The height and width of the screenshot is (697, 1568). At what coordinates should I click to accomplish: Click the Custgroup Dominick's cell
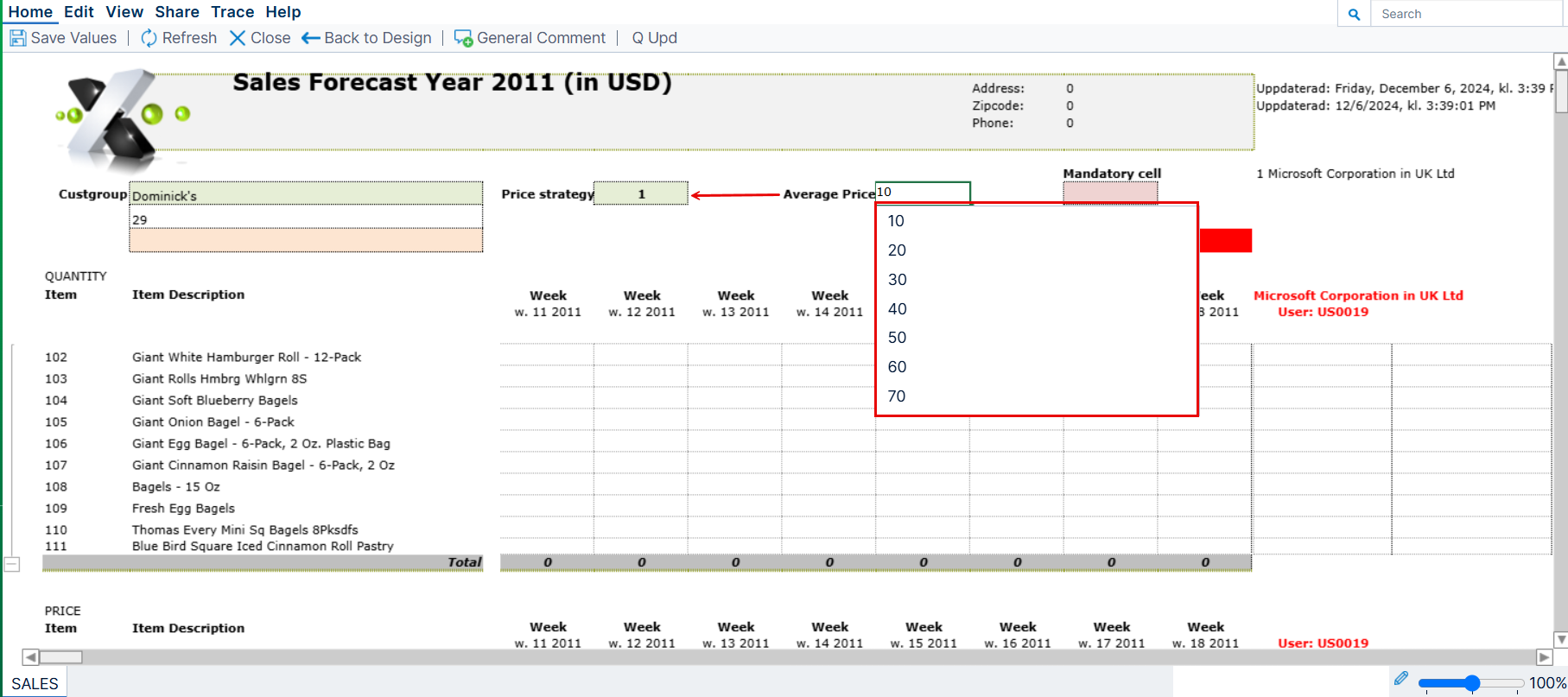pos(306,193)
